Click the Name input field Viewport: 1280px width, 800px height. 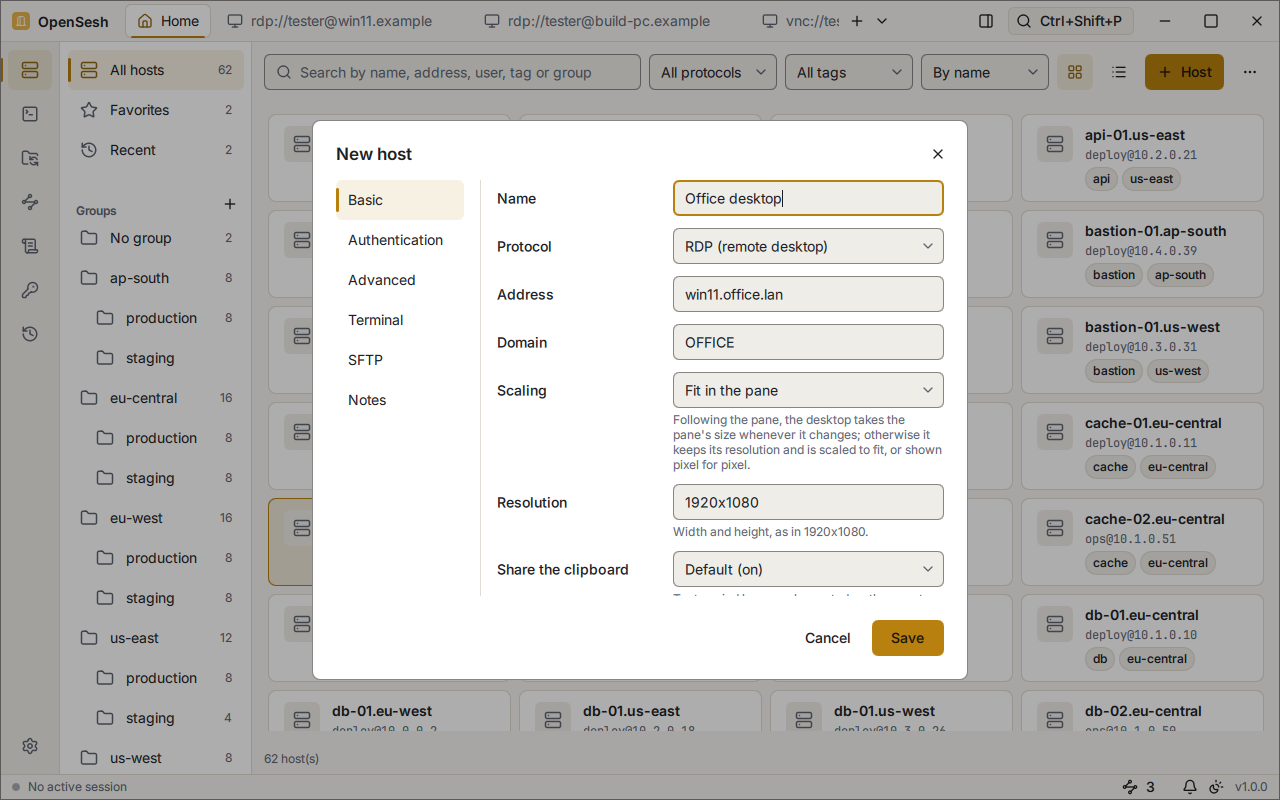[x=808, y=198]
